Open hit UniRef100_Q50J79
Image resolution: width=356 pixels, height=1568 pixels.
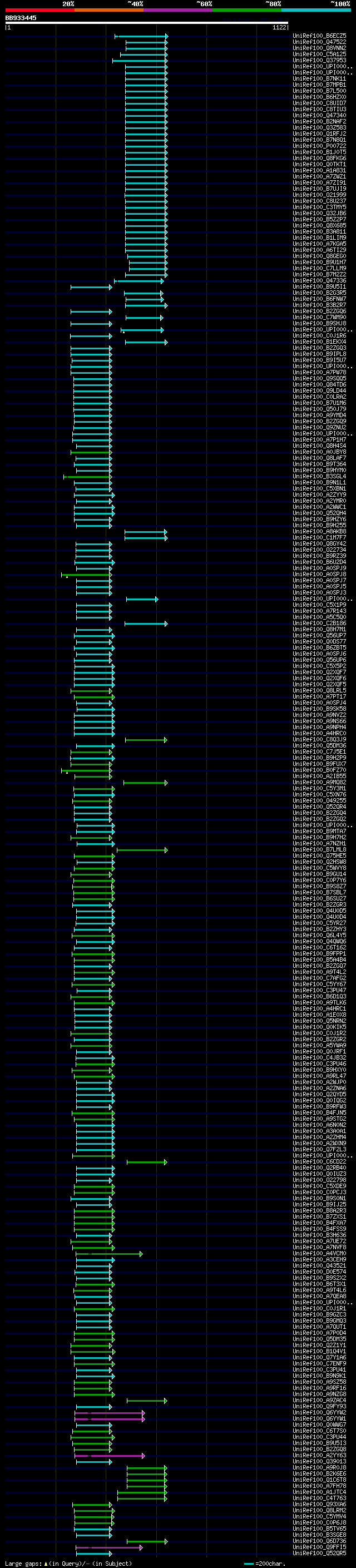pos(319,409)
